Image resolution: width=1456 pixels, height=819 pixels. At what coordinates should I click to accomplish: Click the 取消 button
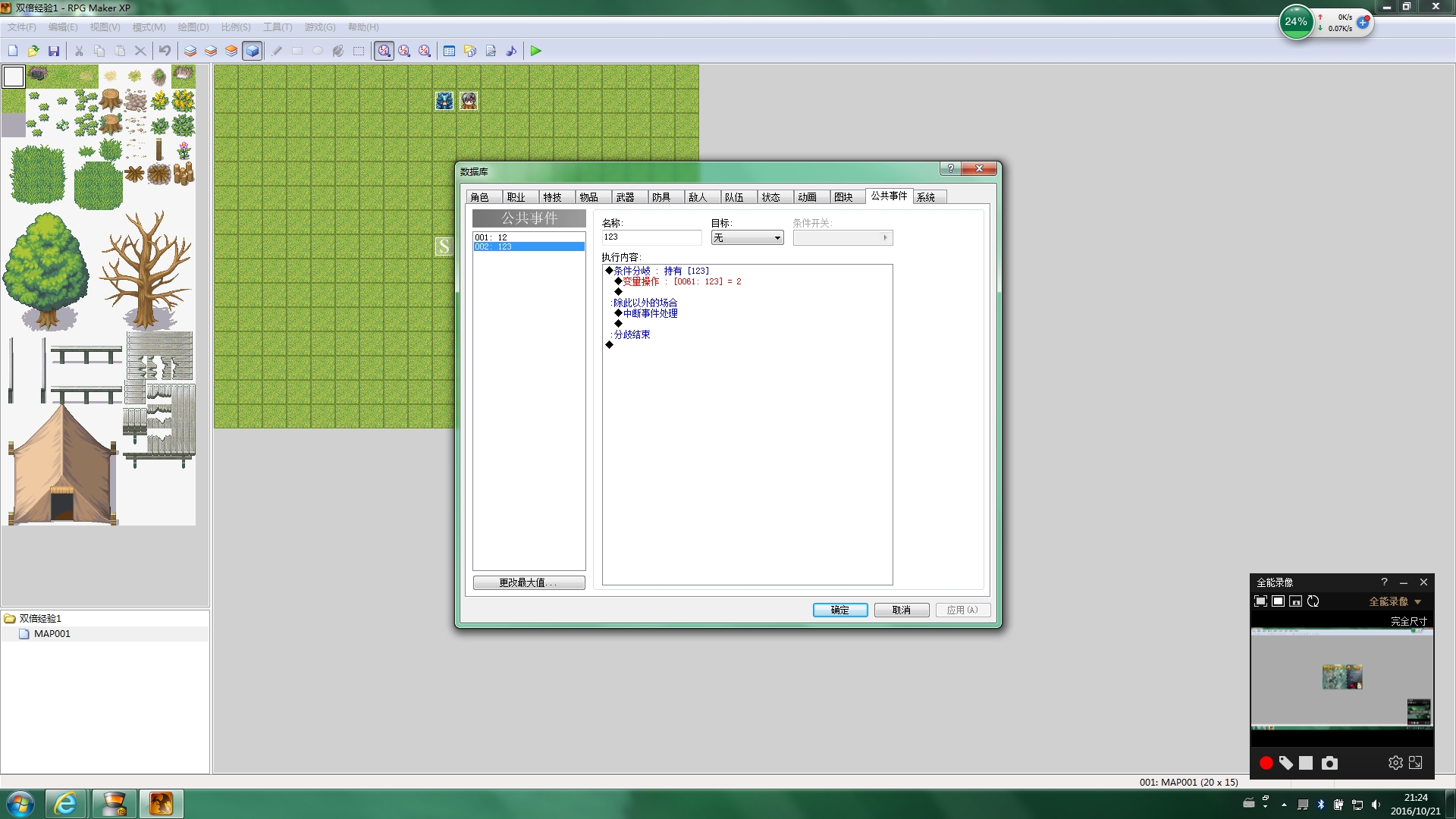tap(902, 610)
